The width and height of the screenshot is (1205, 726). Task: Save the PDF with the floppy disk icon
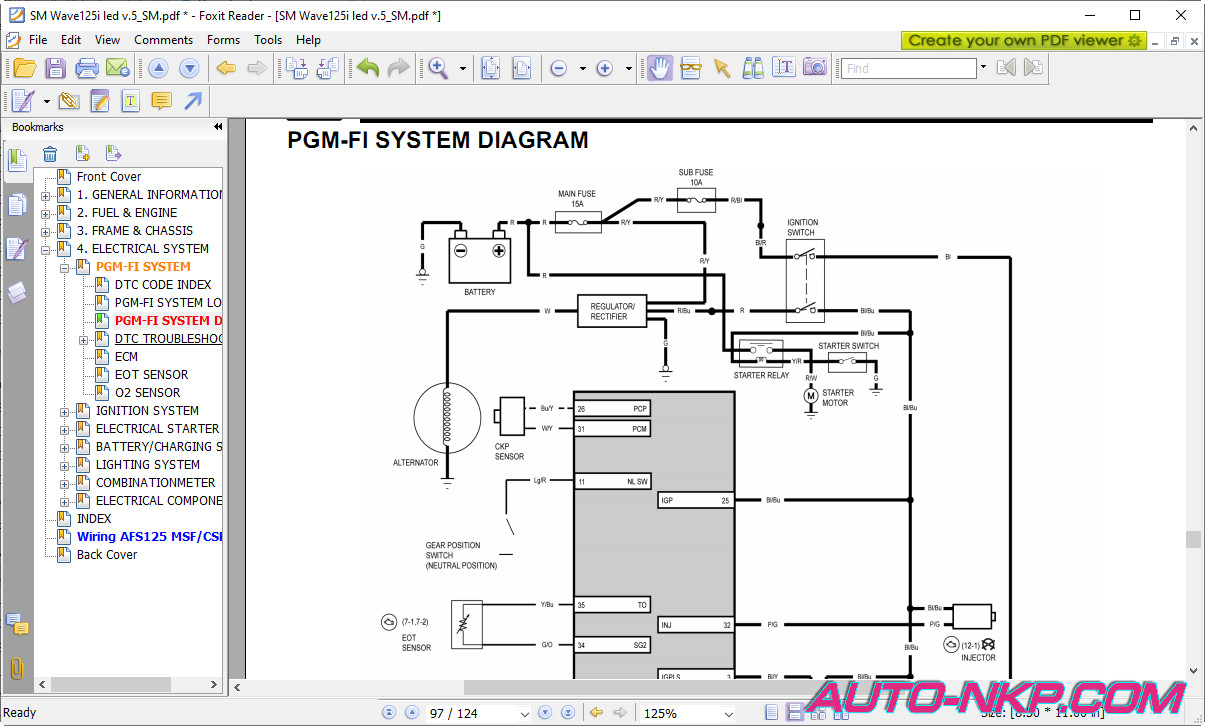[x=56, y=68]
